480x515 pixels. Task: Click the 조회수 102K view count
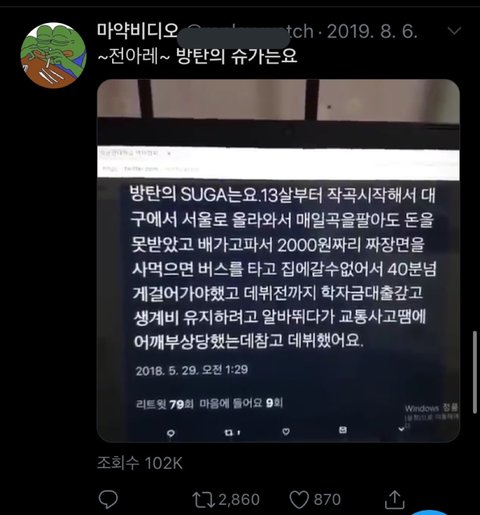point(140,463)
